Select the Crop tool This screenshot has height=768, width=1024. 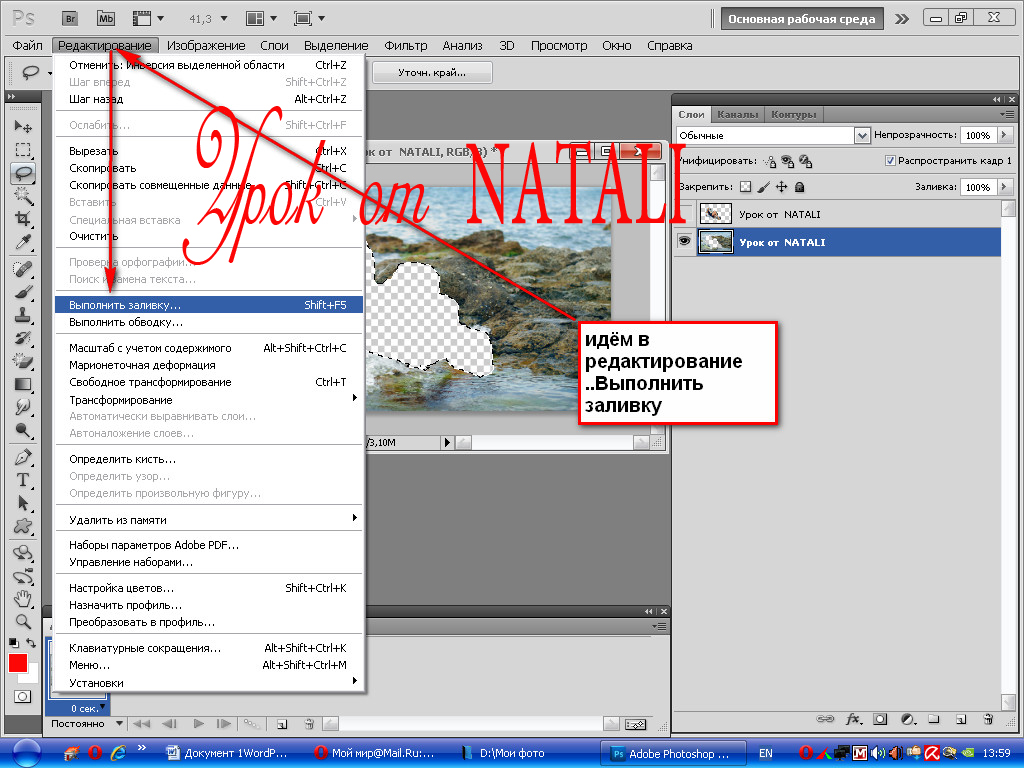pos(23,218)
